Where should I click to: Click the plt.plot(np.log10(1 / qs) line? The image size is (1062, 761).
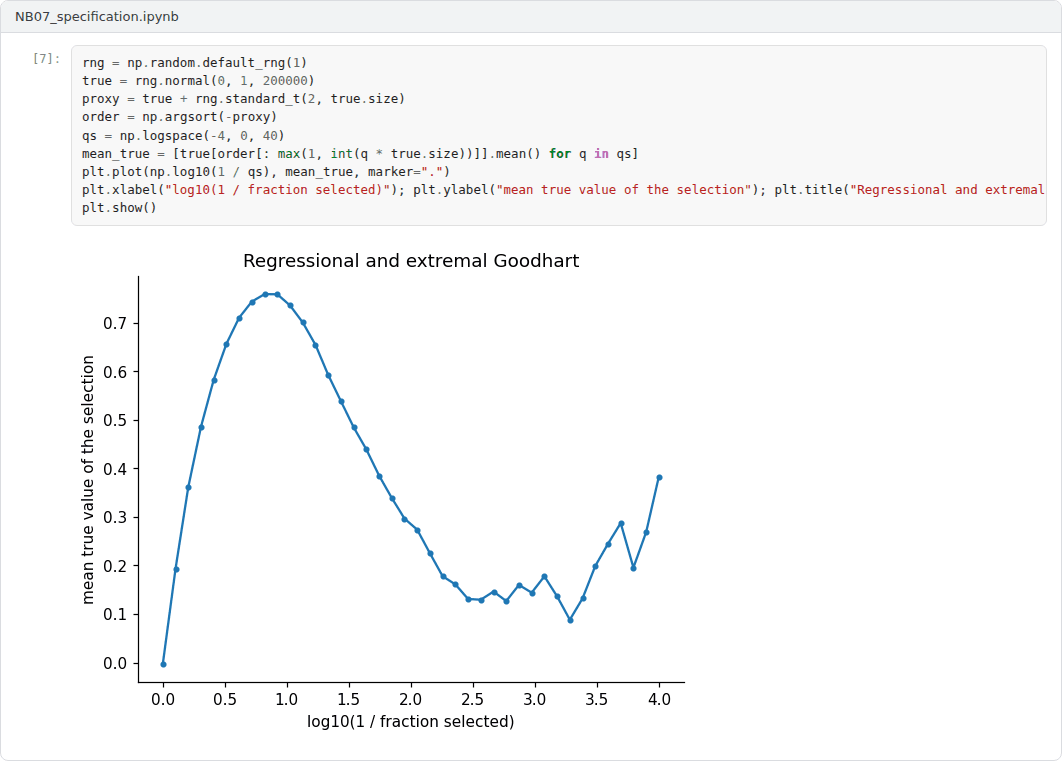266,171
